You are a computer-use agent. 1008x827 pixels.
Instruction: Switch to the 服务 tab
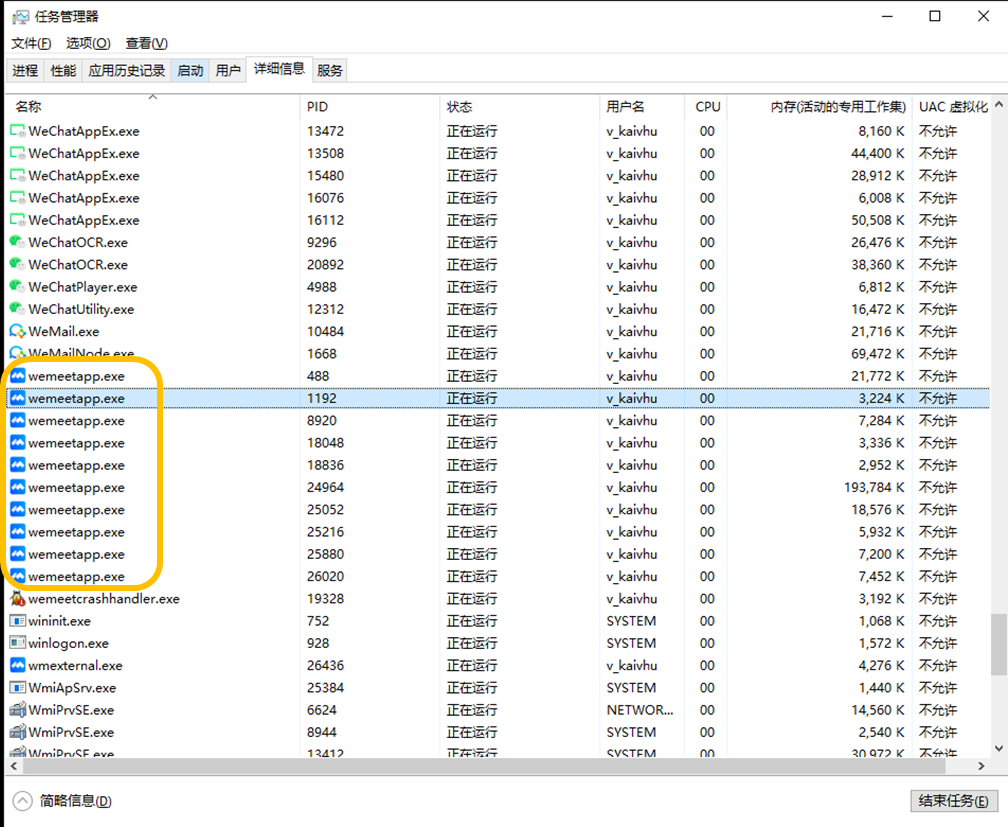[330, 70]
